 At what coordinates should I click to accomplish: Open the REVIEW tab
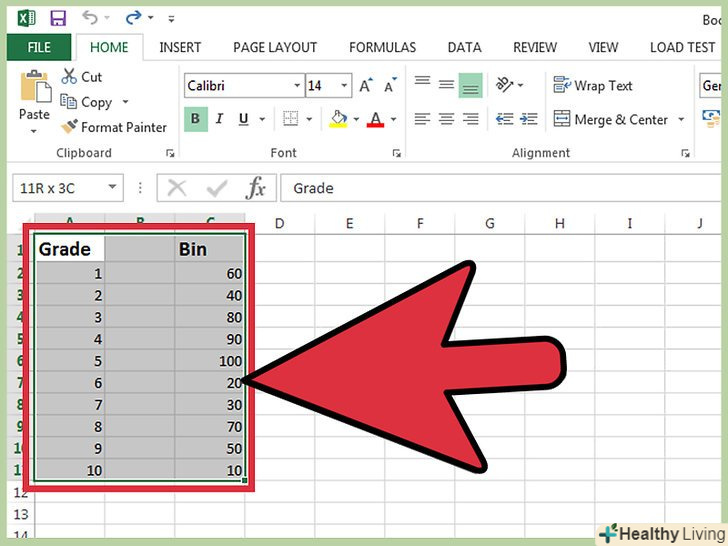point(535,47)
